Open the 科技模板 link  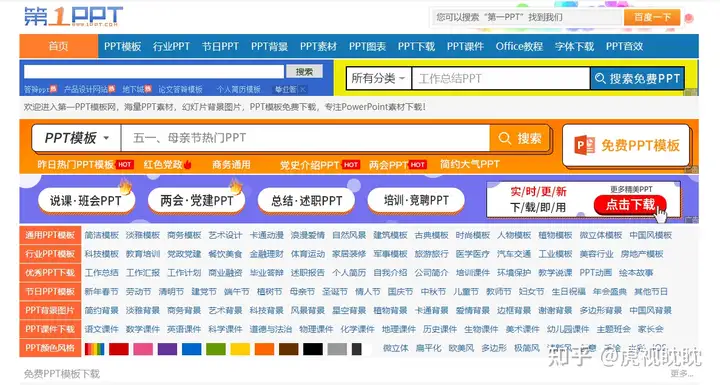tap(101, 254)
